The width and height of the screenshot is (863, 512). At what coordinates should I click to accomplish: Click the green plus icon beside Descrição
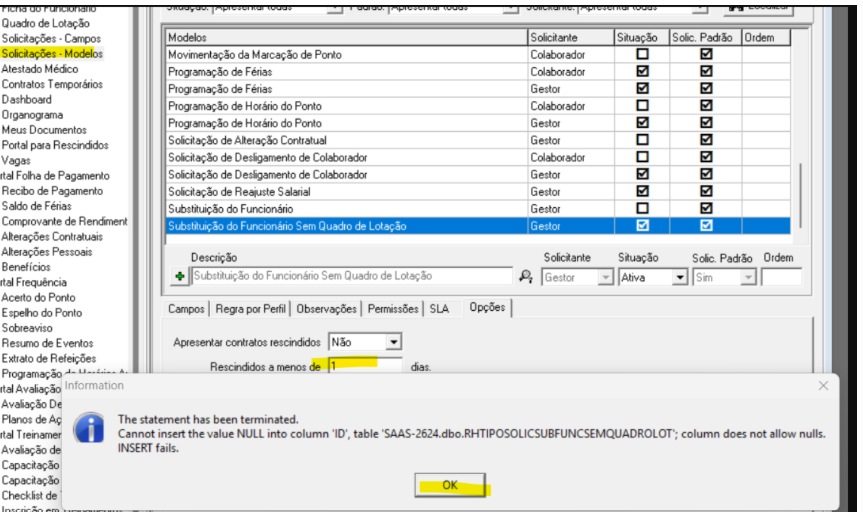tap(180, 277)
